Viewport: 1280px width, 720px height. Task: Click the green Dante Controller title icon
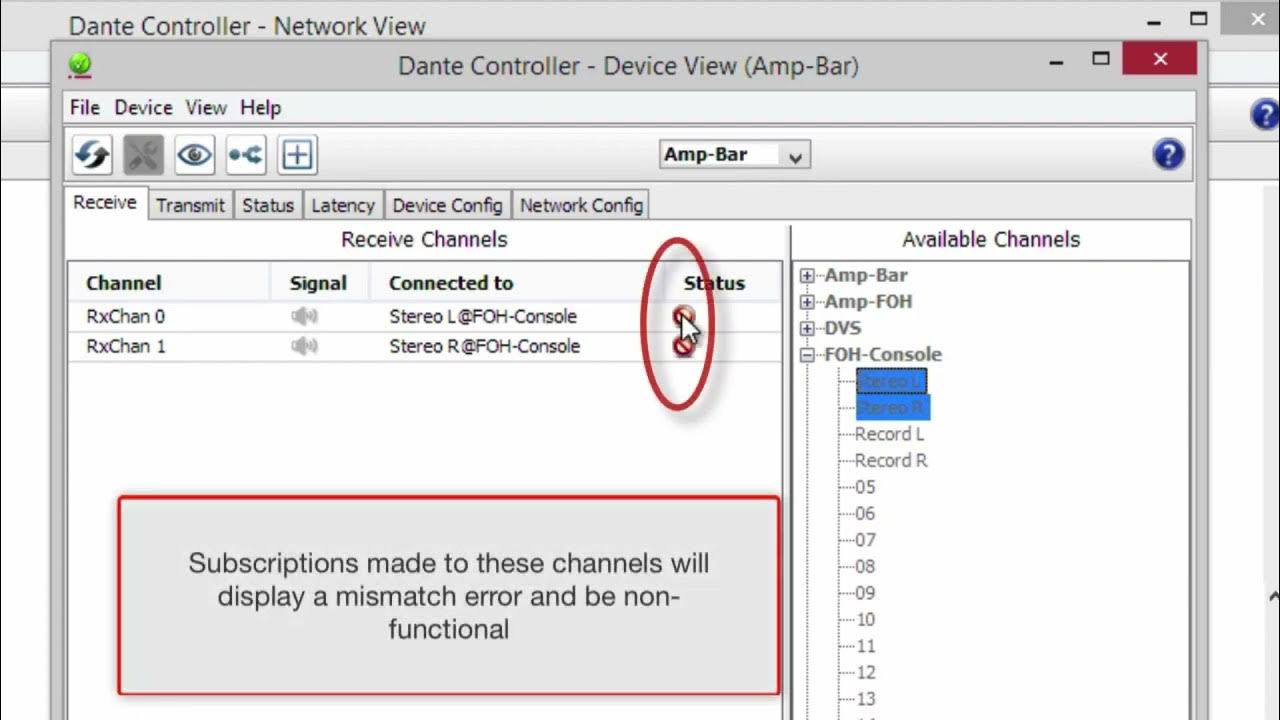(80, 65)
